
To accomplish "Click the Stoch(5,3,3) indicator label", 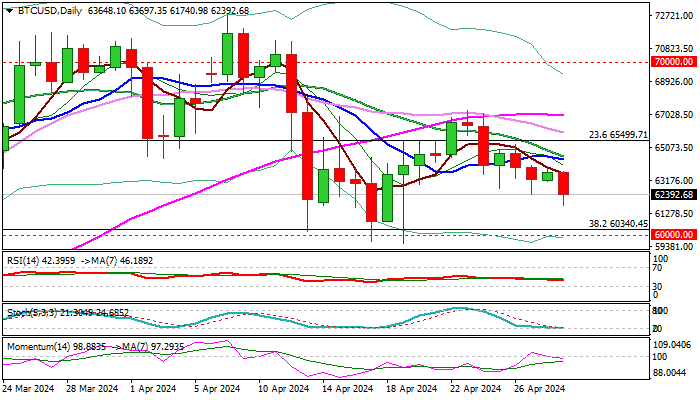I will tap(32, 313).
